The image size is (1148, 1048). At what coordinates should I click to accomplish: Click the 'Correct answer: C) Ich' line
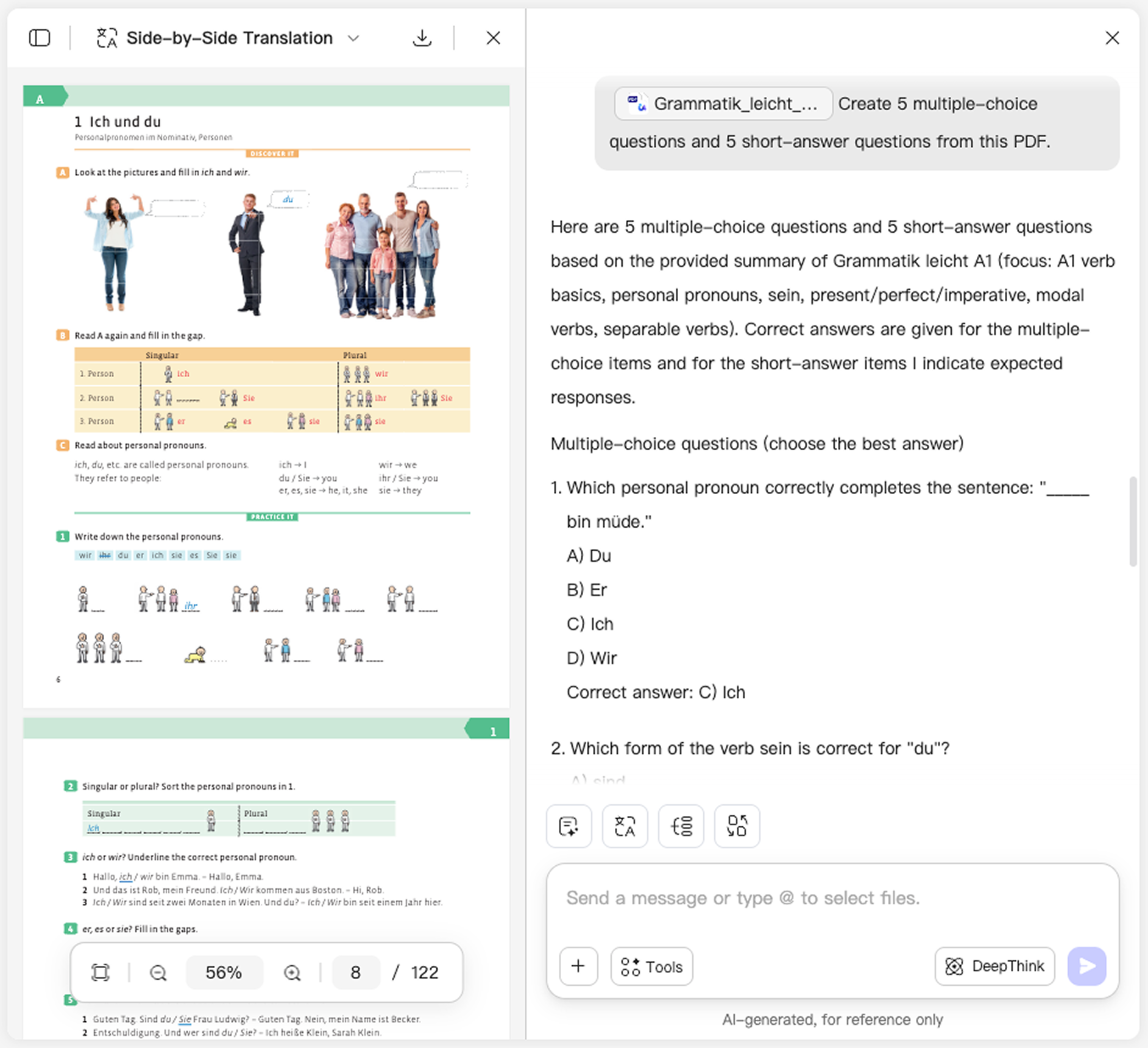(656, 692)
